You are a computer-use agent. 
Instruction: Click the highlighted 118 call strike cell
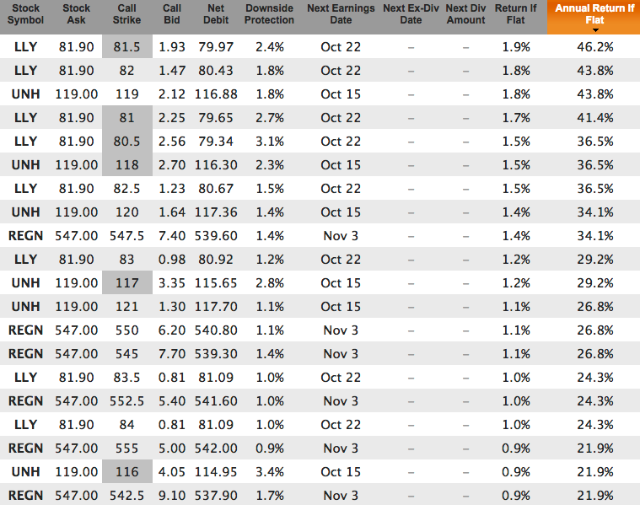click(127, 165)
